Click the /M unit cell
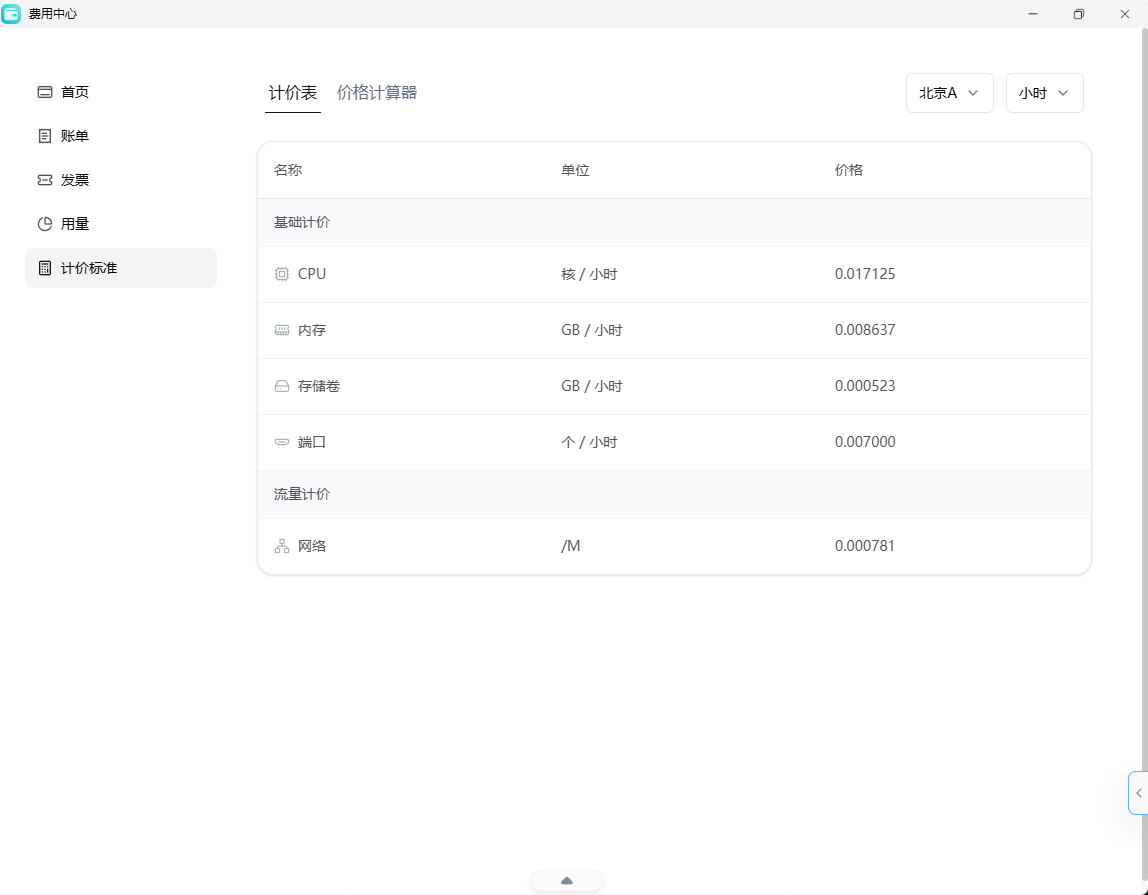The width and height of the screenshot is (1148, 895). point(571,546)
